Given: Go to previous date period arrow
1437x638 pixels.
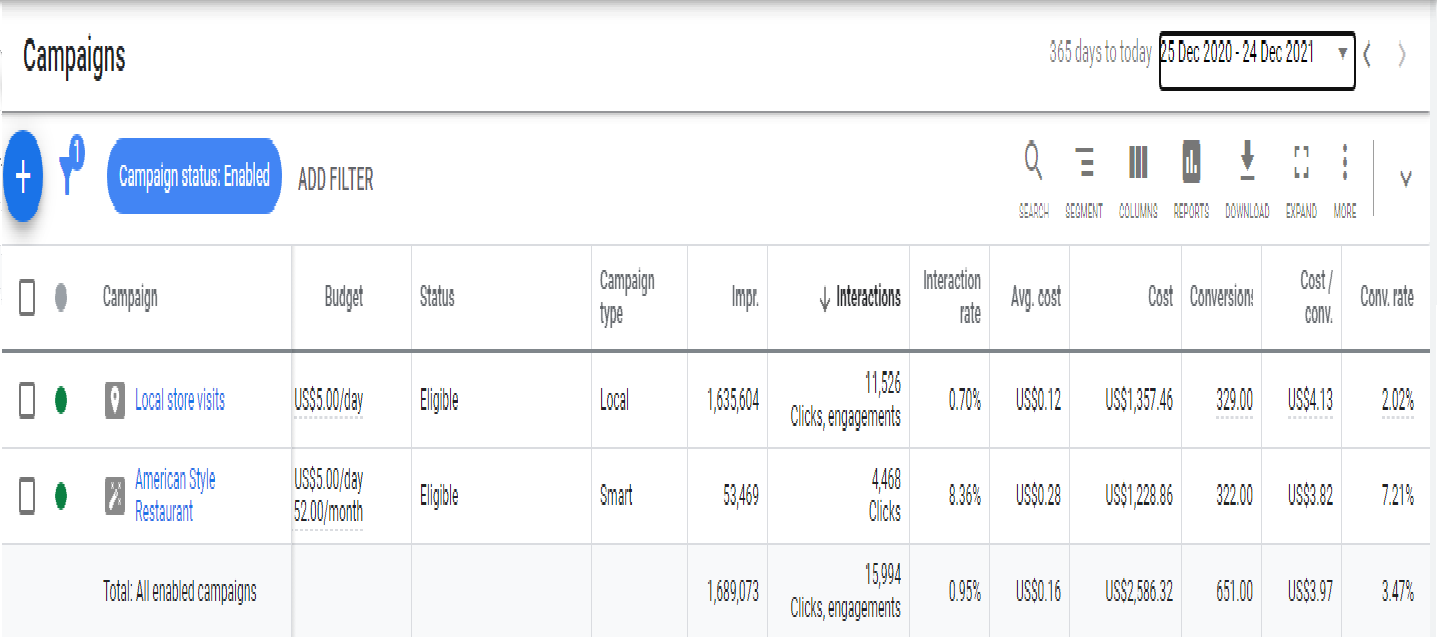Looking at the screenshot, I should tap(1367, 55).
